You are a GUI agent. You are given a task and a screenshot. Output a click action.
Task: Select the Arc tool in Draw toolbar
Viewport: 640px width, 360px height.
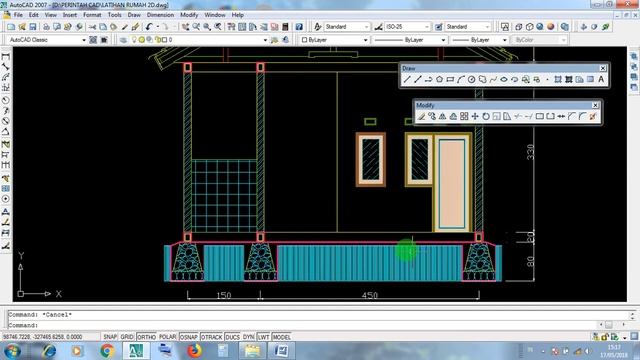(461, 80)
